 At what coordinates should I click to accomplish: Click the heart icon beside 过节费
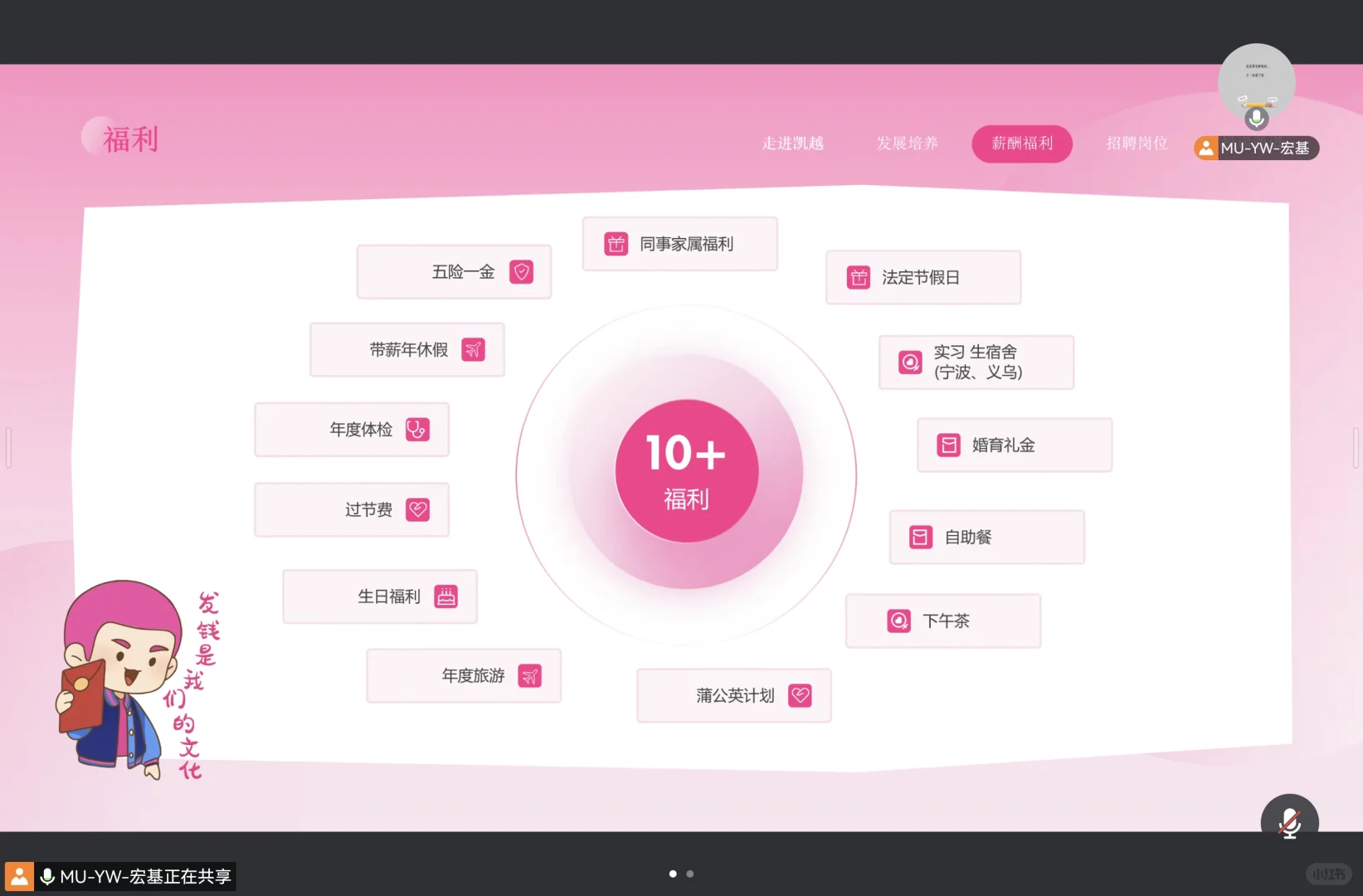point(417,509)
